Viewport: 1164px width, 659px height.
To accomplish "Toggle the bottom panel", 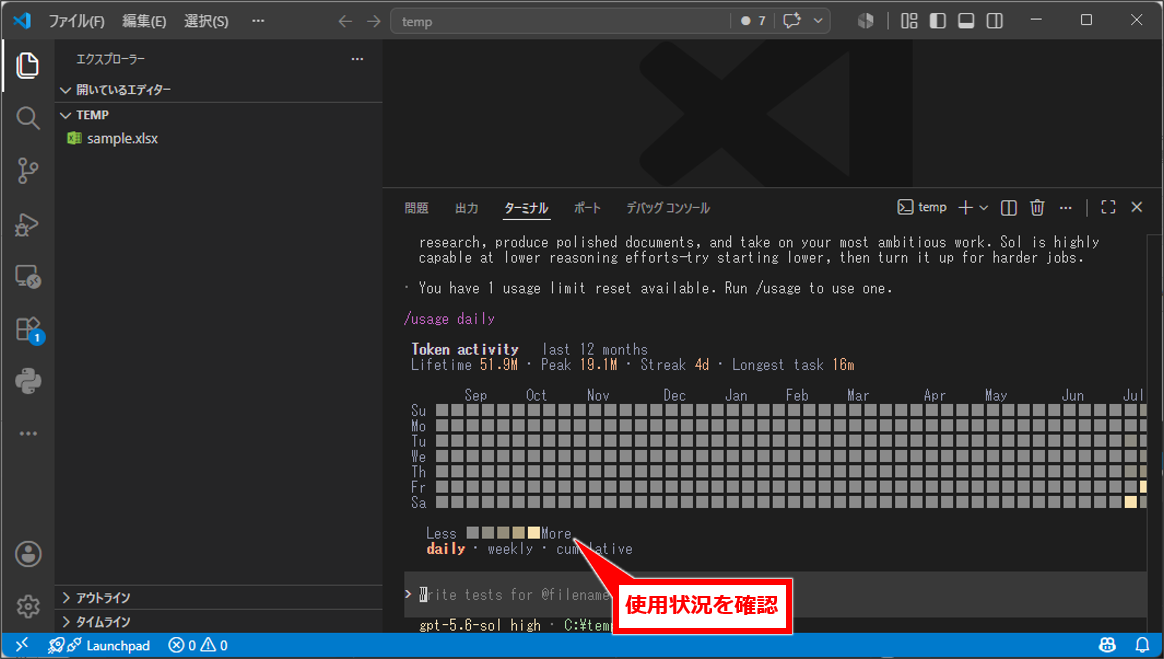I will [x=966, y=21].
